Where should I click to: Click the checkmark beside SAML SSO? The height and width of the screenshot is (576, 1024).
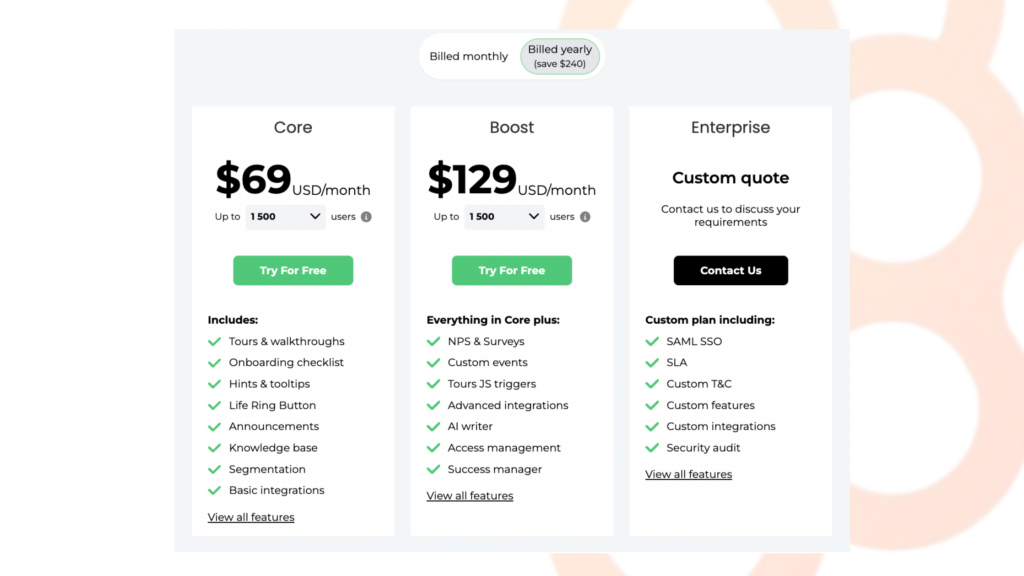[x=652, y=341]
